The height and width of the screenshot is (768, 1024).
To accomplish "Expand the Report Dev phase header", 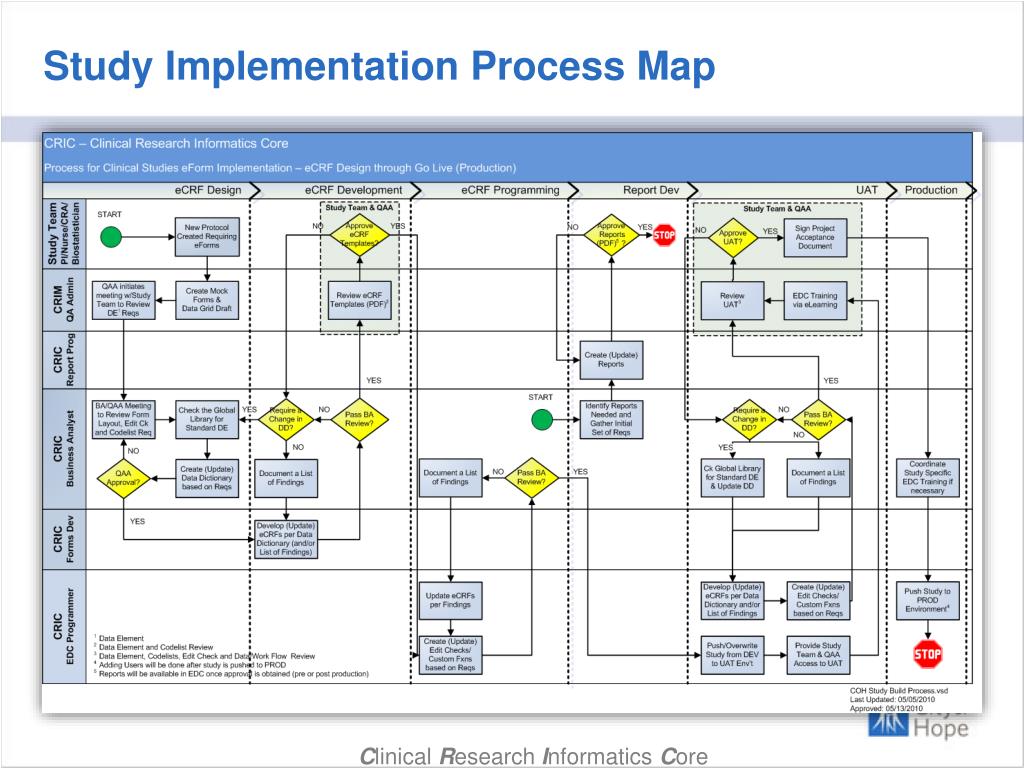I will [652, 190].
